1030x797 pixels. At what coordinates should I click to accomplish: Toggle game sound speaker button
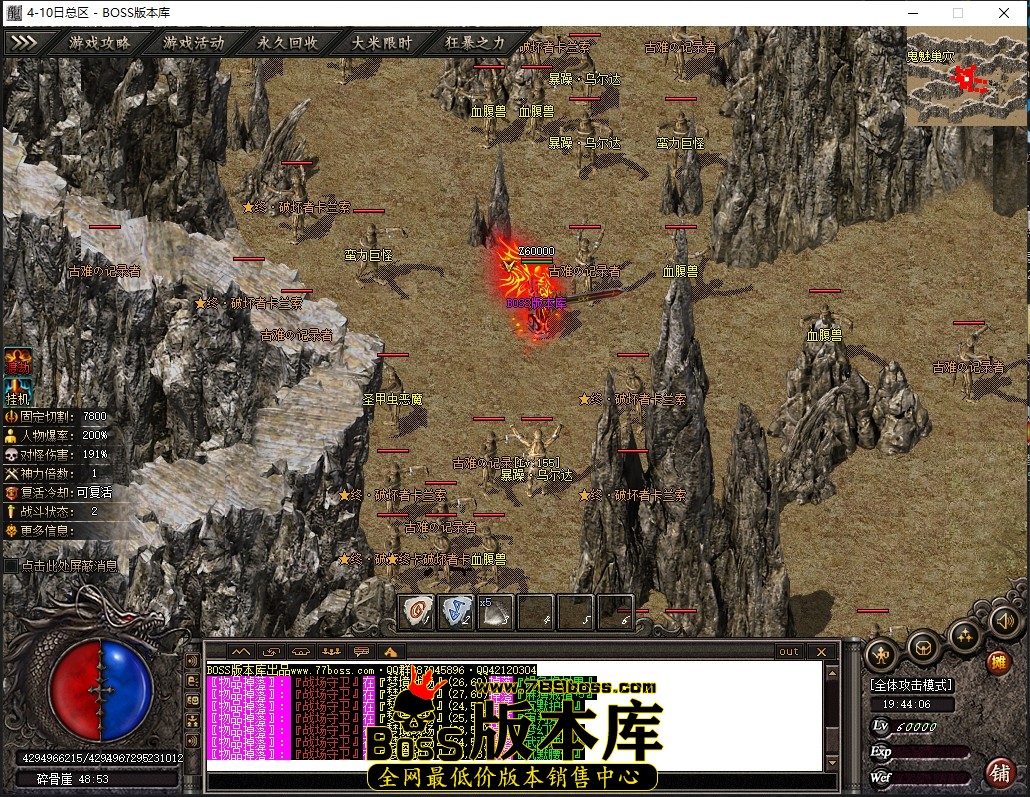coord(1005,620)
